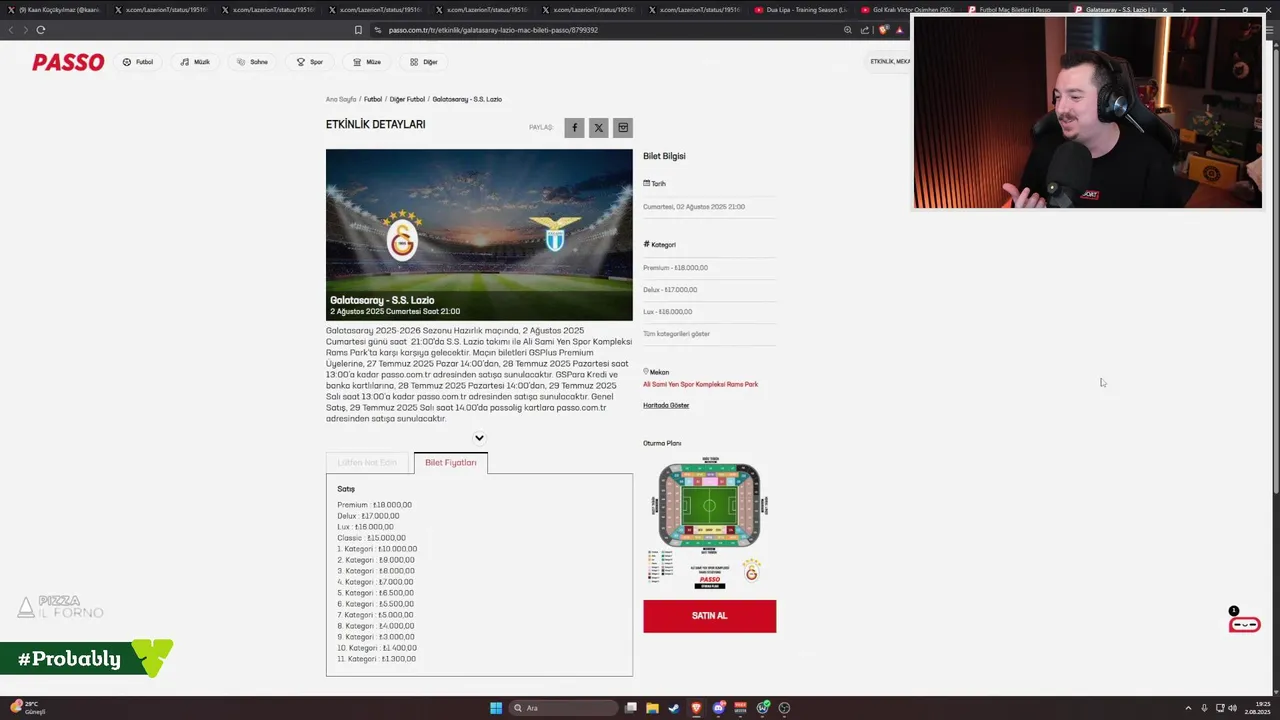The image size is (1280, 720).
Task: Click the PASSO logo
Action: 68,62
